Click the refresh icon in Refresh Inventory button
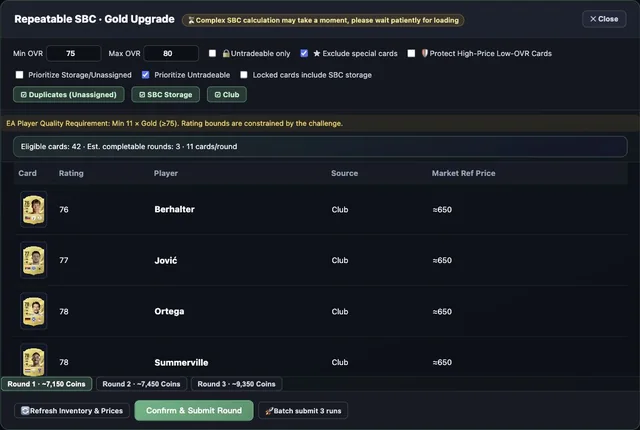 pyautogui.click(x=25, y=410)
